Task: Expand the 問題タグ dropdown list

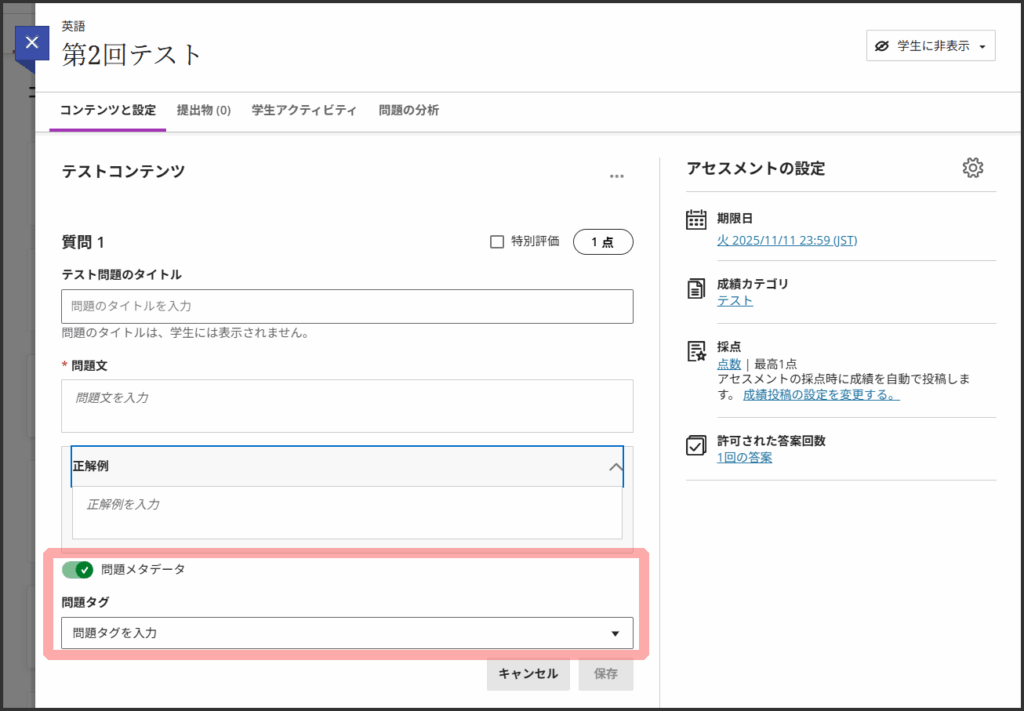Action: 615,633
